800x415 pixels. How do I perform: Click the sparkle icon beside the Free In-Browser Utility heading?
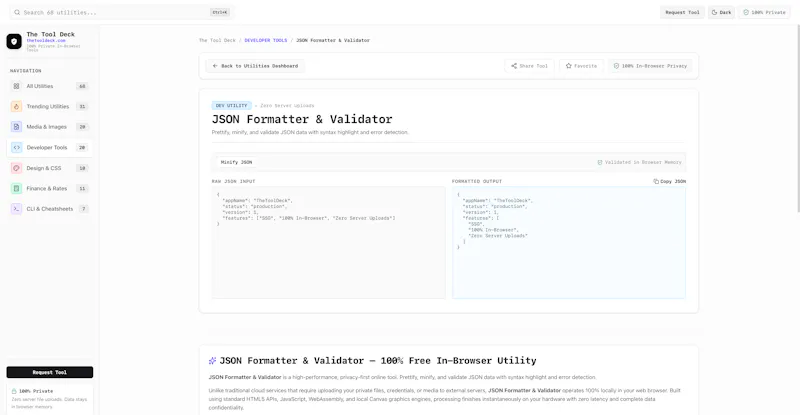coord(212,361)
